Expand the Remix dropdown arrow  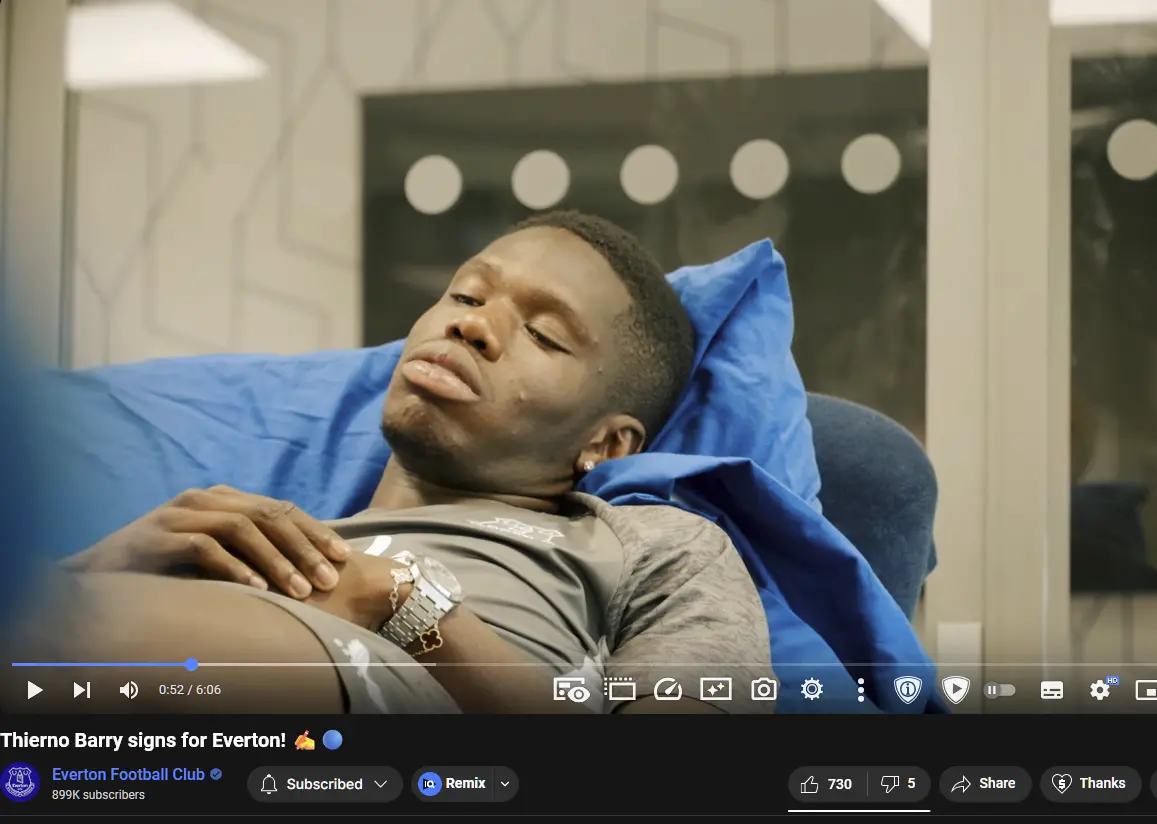505,784
